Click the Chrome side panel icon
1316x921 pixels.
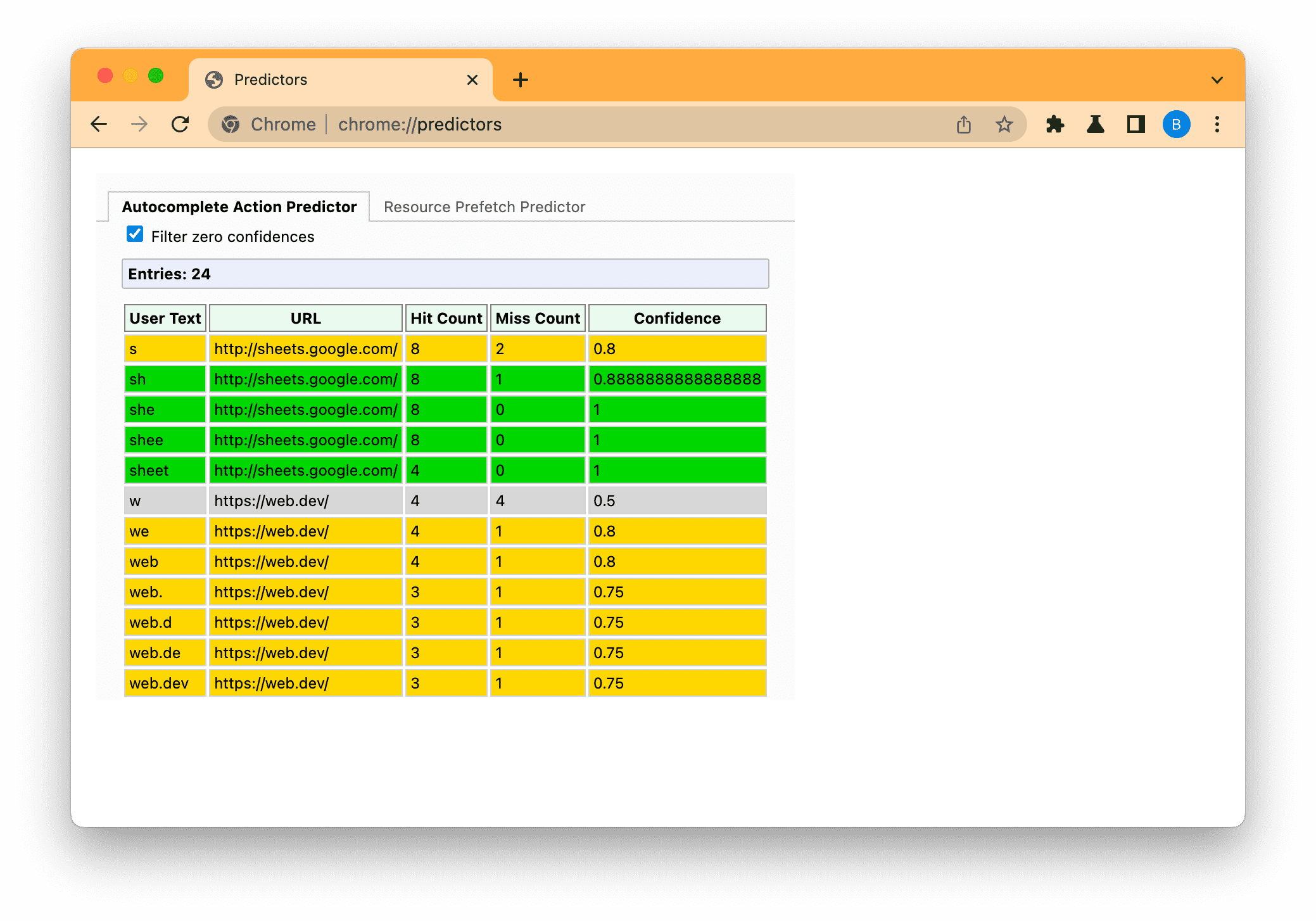click(1135, 124)
